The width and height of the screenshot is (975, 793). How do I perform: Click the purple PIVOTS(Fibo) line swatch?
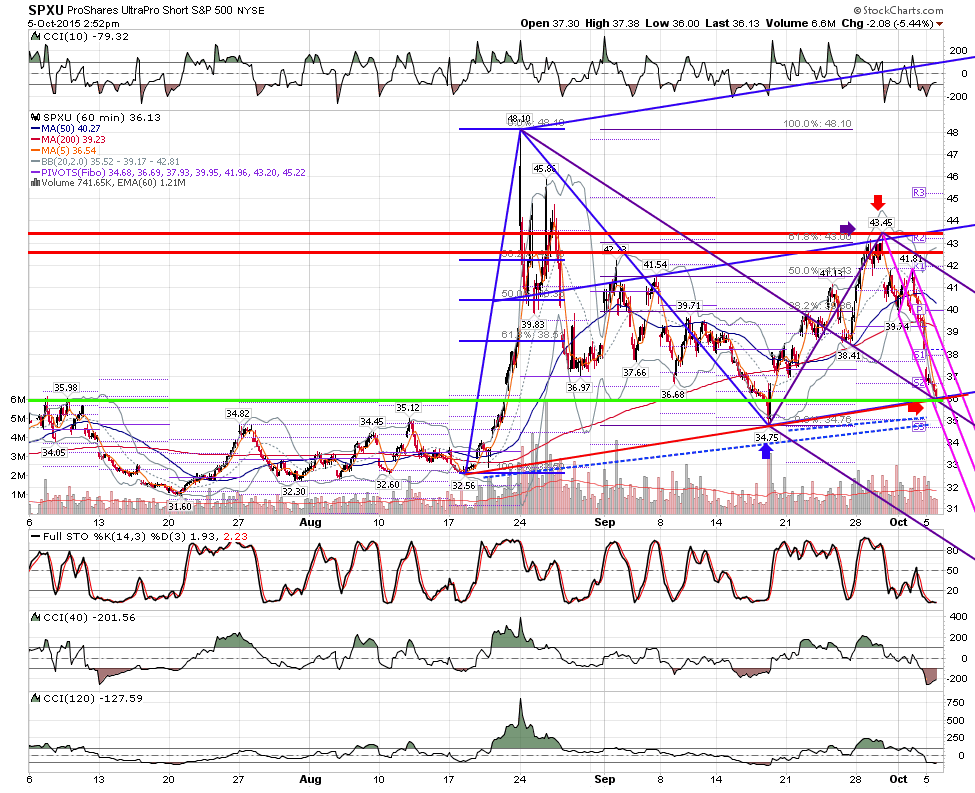click(35, 172)
